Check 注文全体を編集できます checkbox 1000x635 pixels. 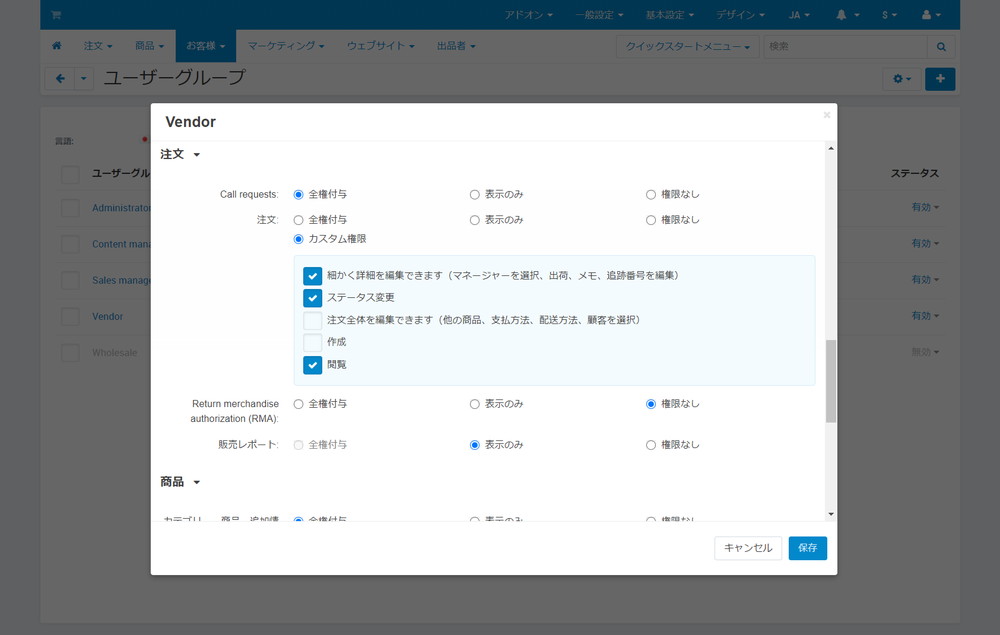[x=312, y=320]
